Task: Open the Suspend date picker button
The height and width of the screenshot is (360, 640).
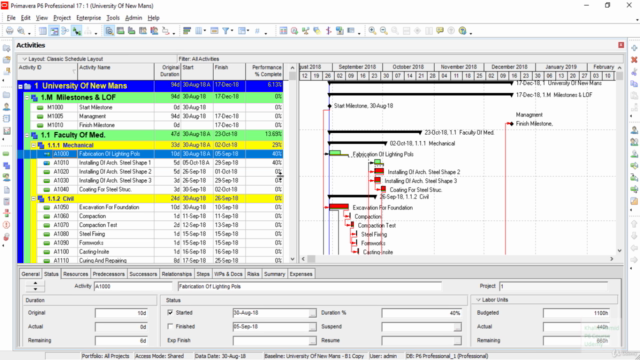Action: tap(458, 327)
